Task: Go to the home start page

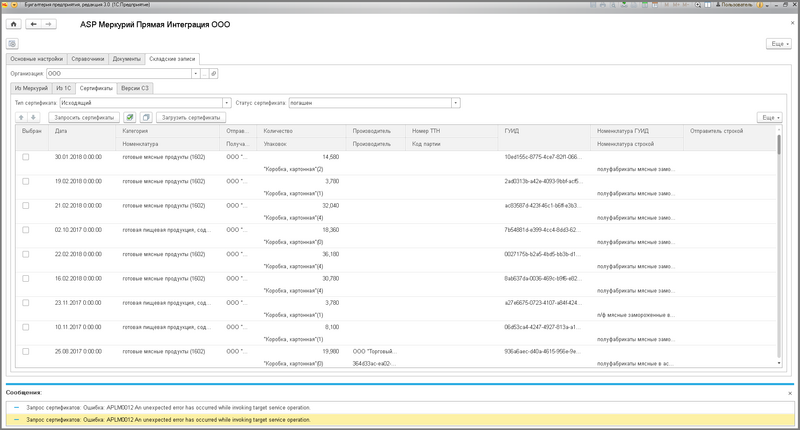Action: click(14, 24)
